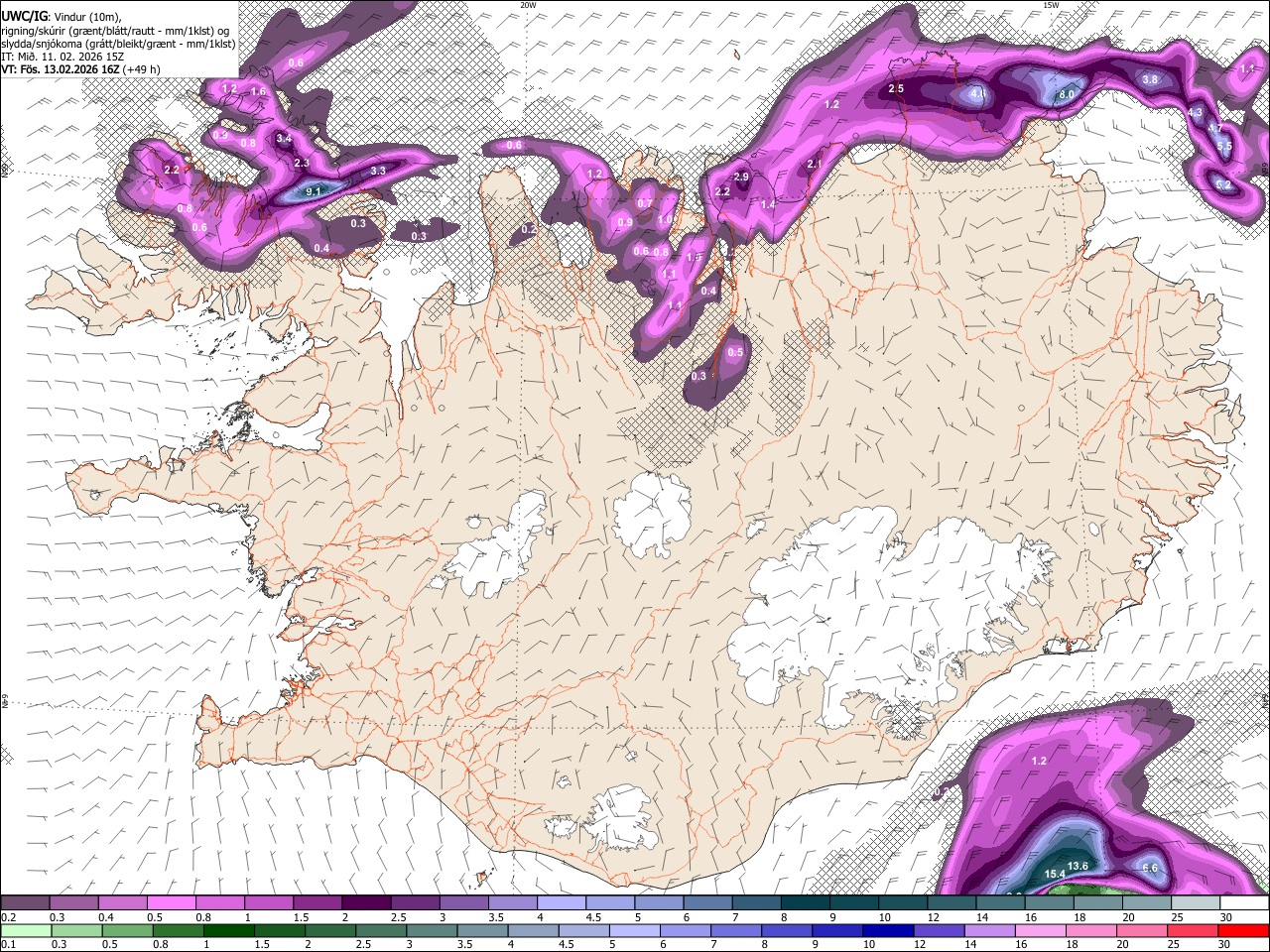Click the 9.1 precipitation value
Viewport: 1270px width, 952px height.
pos(315,191)
